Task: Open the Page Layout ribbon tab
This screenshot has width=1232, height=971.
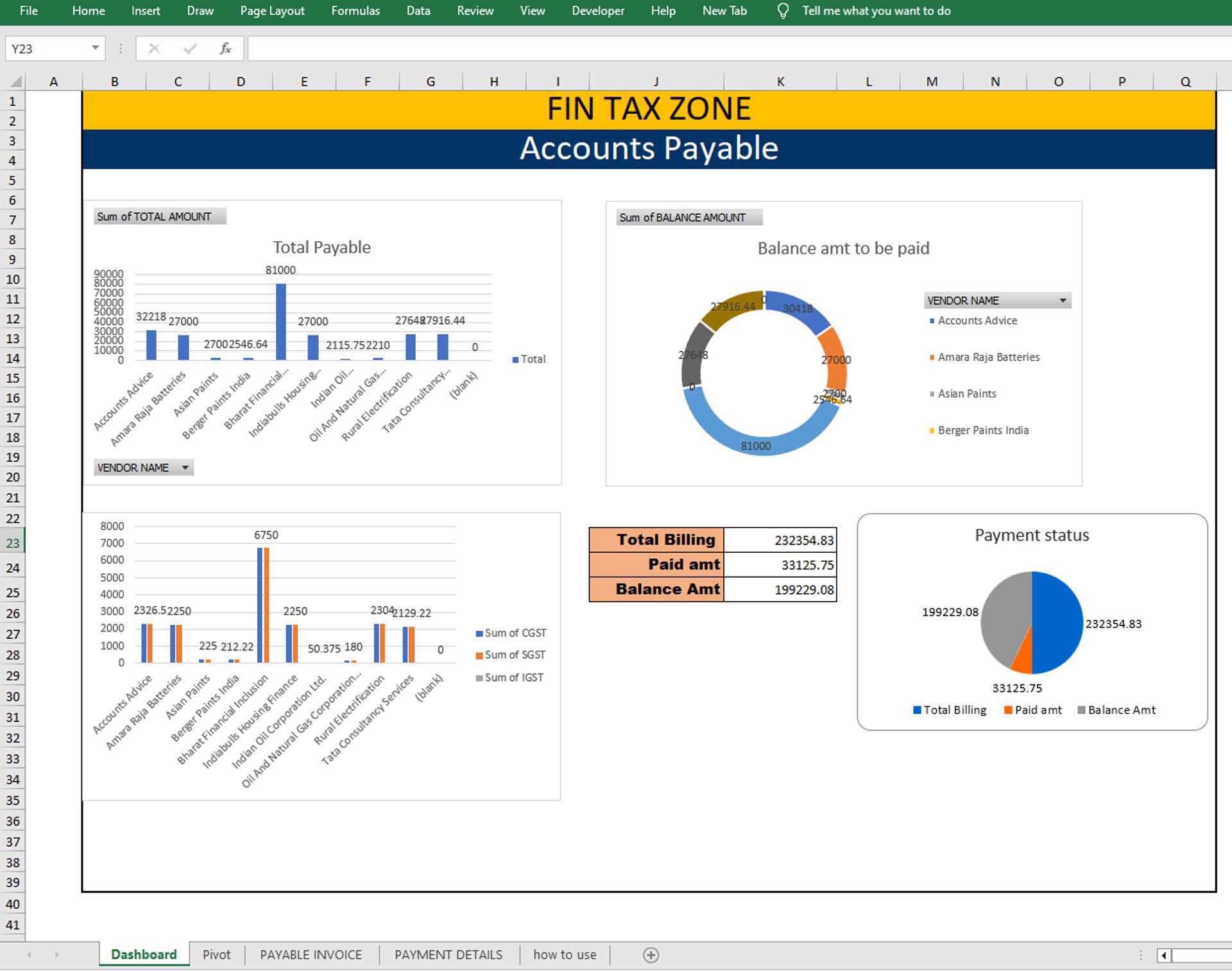Action: tap(272, 11)
